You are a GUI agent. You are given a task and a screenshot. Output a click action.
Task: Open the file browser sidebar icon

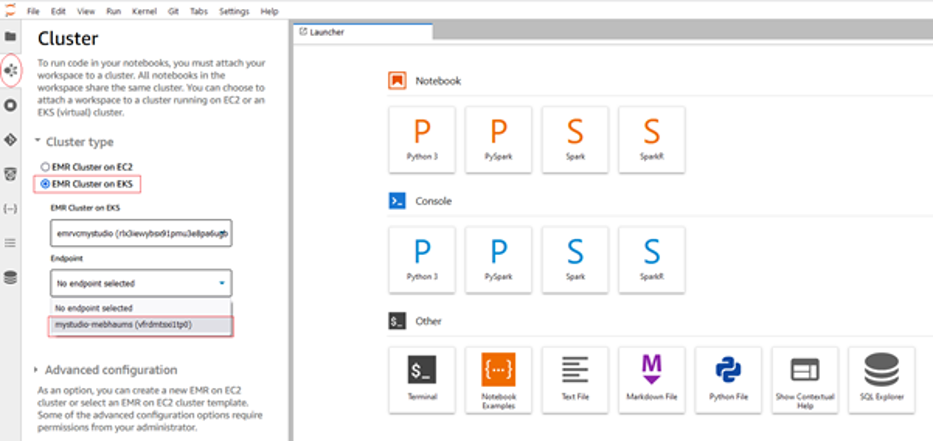click(x=10, y=36)
